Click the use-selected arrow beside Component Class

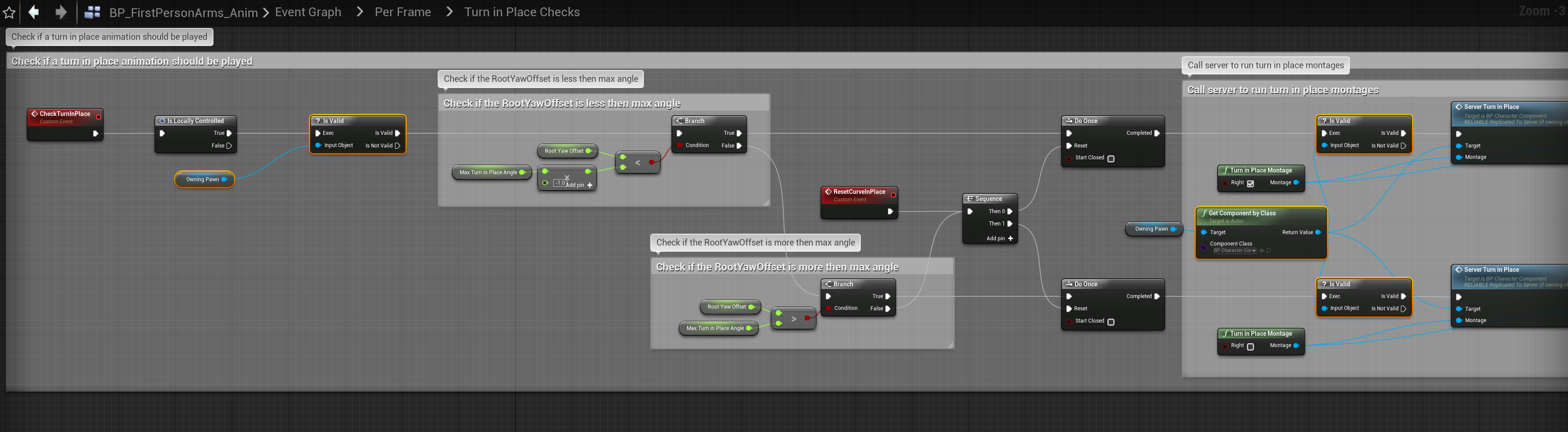pyautogui.click(x=1261, y=250)
